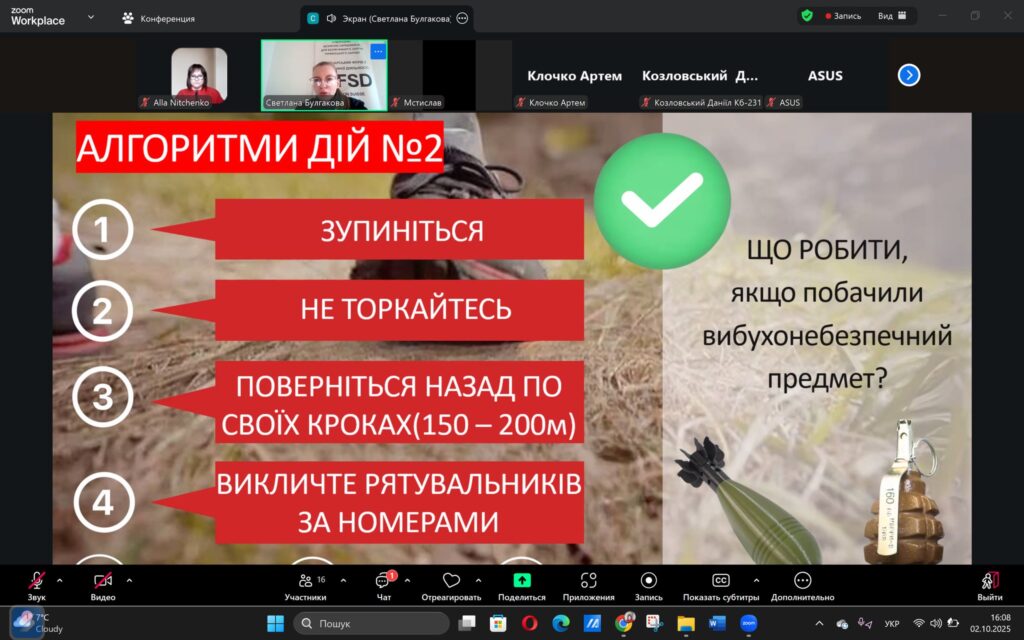Toggle recording with the Запись toolbar button

click(x=648, y=581)
